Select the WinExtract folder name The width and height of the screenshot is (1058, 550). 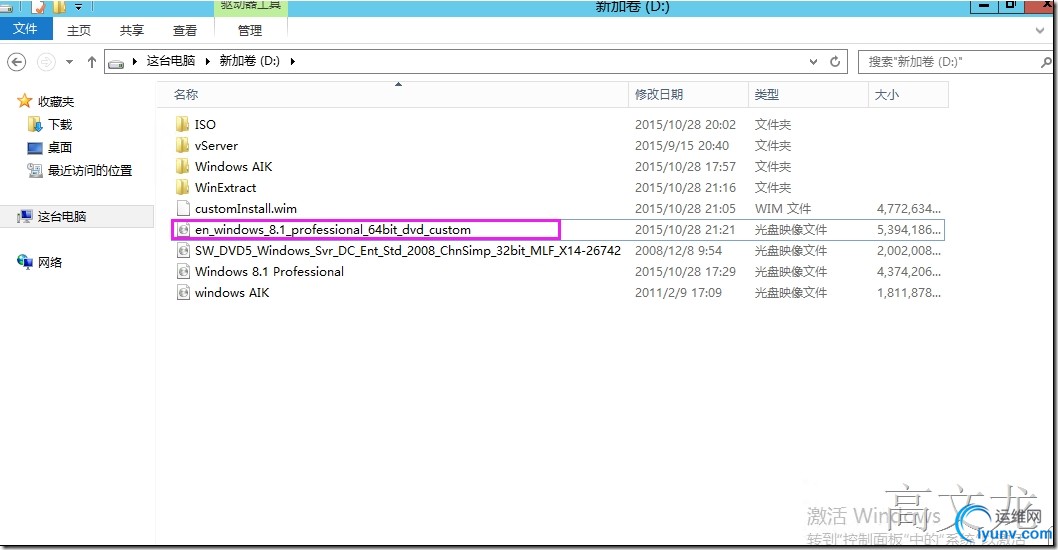pyautogui.click(x=225, y=188)
